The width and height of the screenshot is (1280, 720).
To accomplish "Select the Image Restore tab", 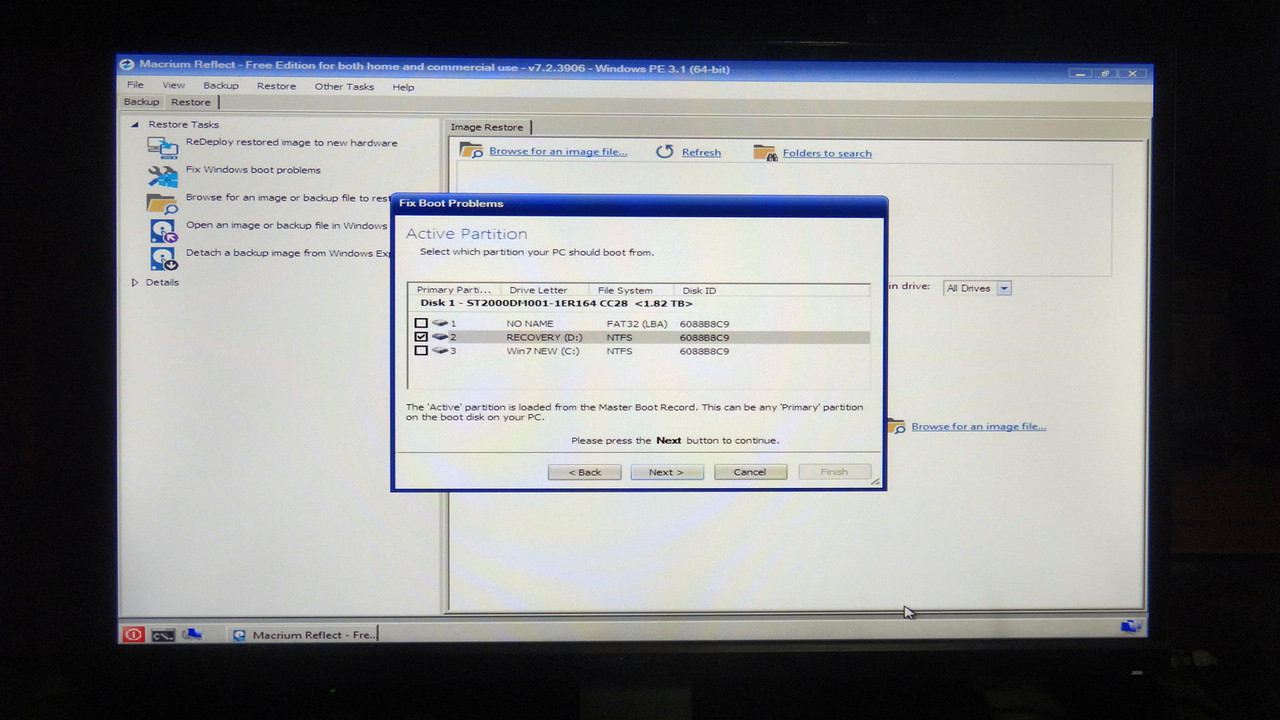I will pos(487,127).
